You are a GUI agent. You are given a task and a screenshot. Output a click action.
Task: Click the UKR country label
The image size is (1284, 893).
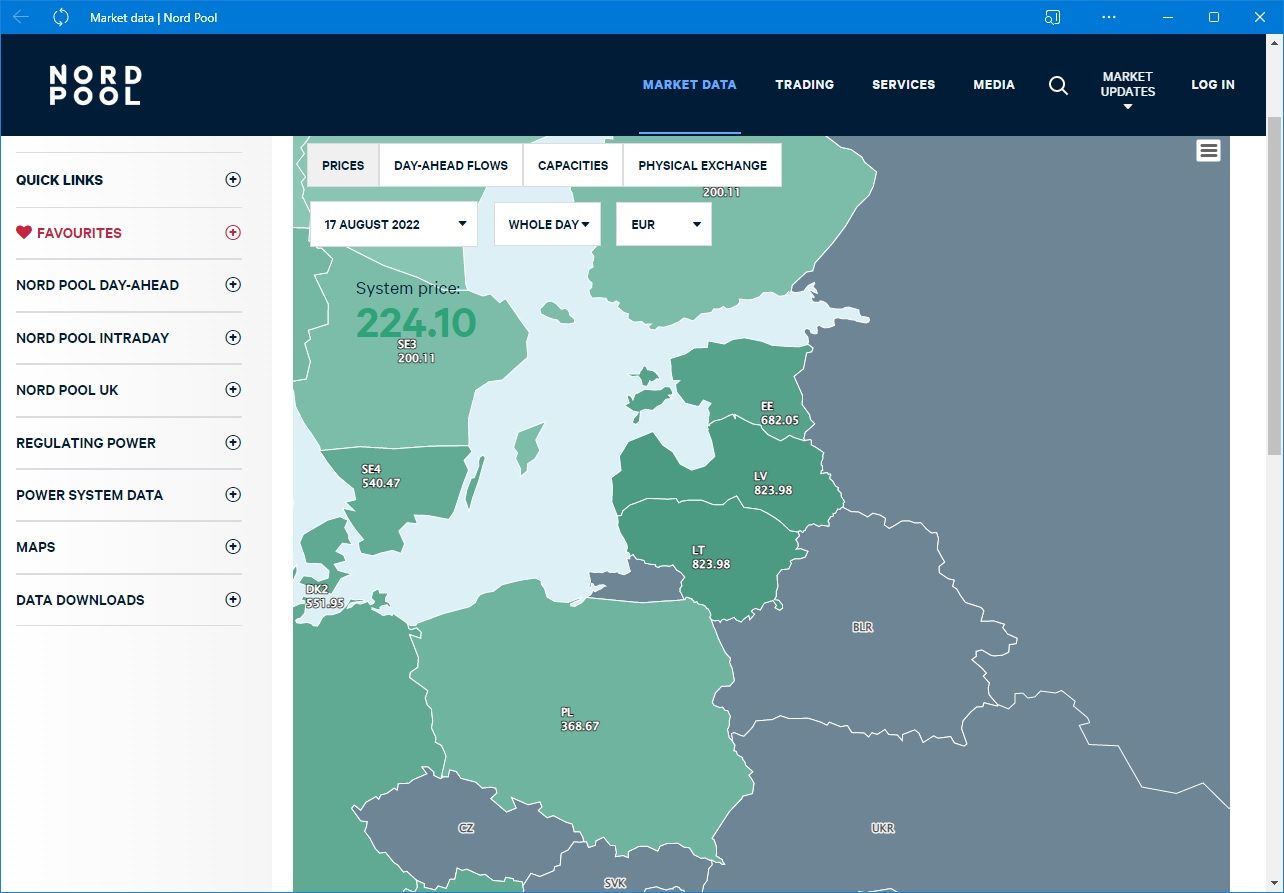point(883,828)
